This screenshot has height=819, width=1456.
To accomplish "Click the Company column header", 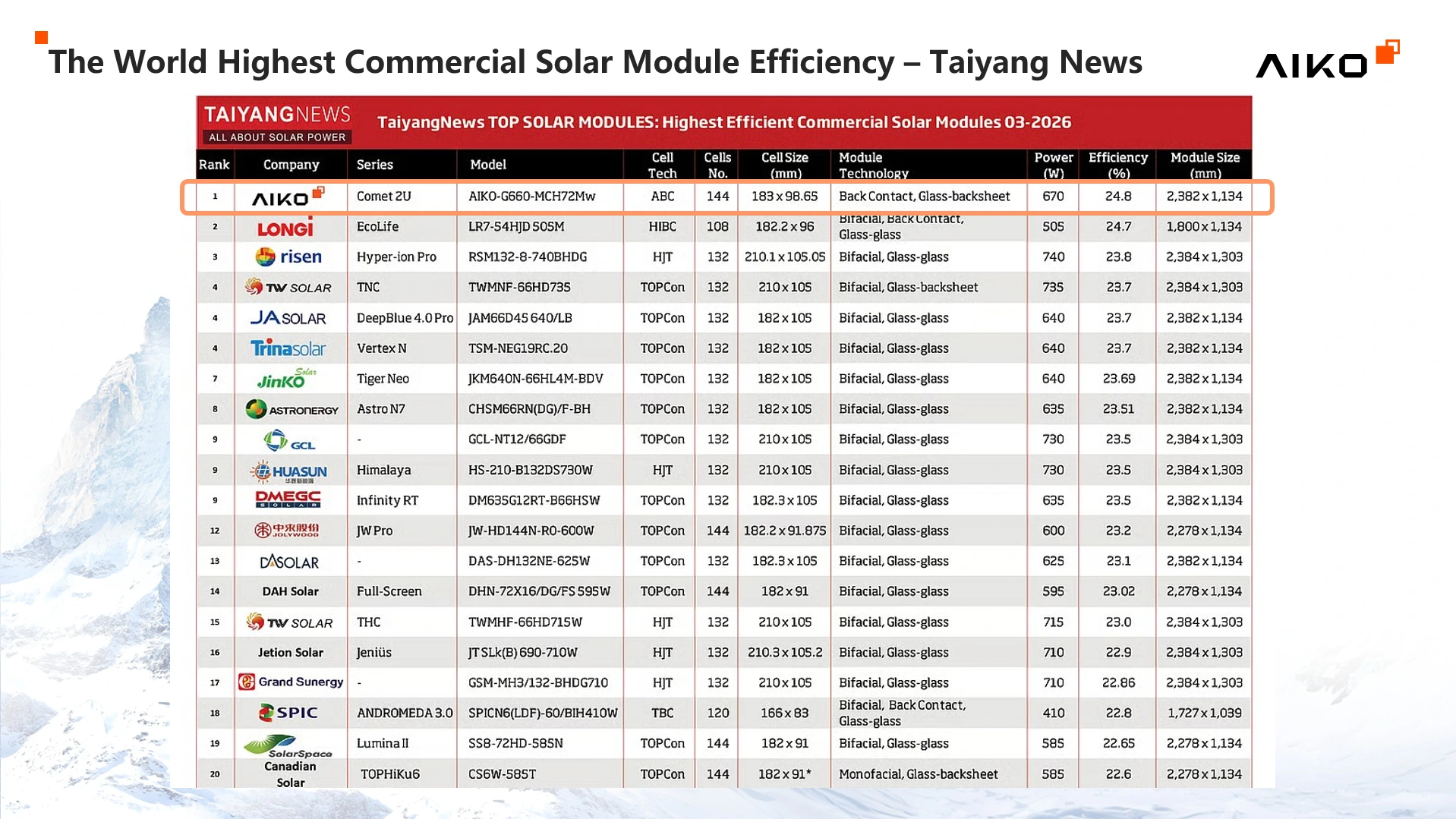I will coord(292,165).
